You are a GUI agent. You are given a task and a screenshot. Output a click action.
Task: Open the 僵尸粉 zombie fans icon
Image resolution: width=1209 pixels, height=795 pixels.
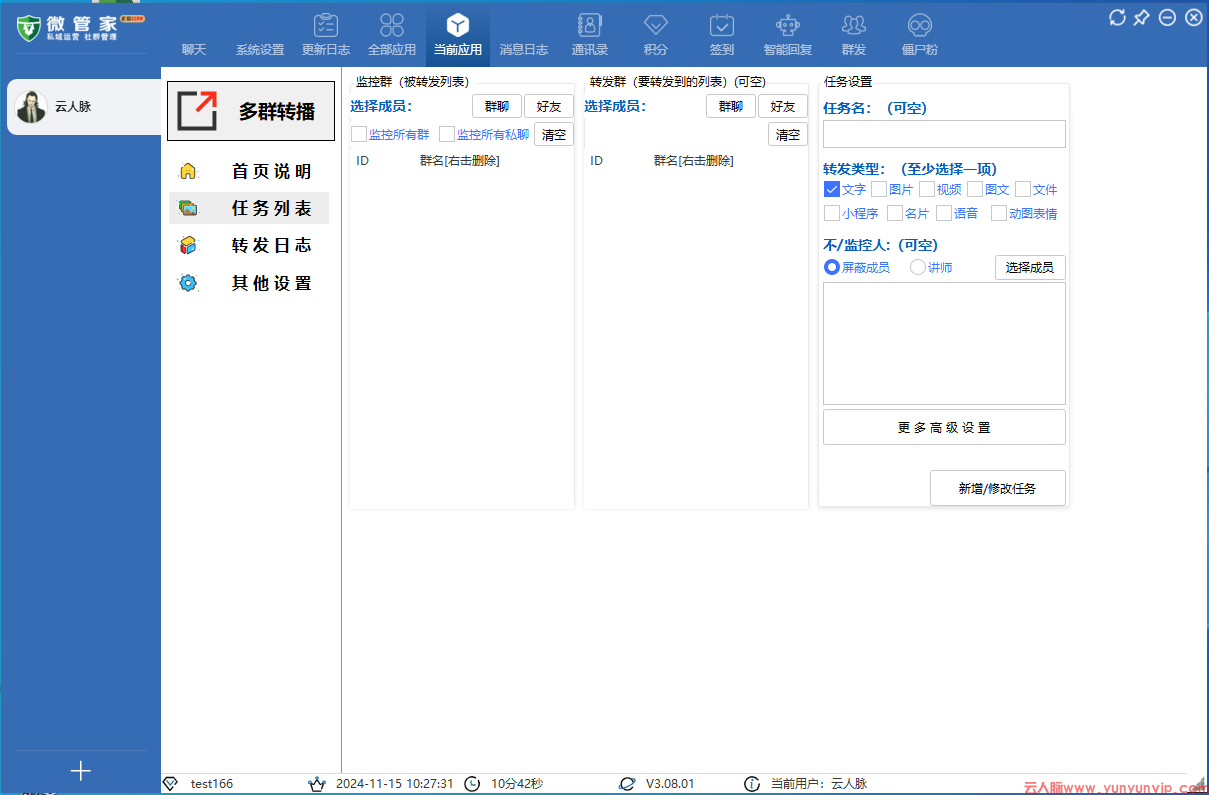920,27
